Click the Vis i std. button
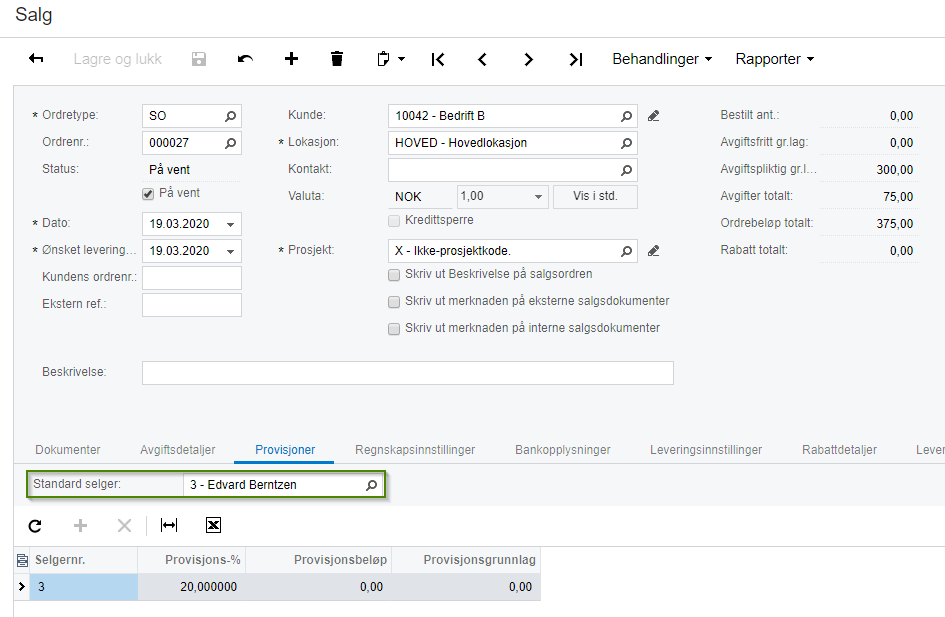 point(595,196)
